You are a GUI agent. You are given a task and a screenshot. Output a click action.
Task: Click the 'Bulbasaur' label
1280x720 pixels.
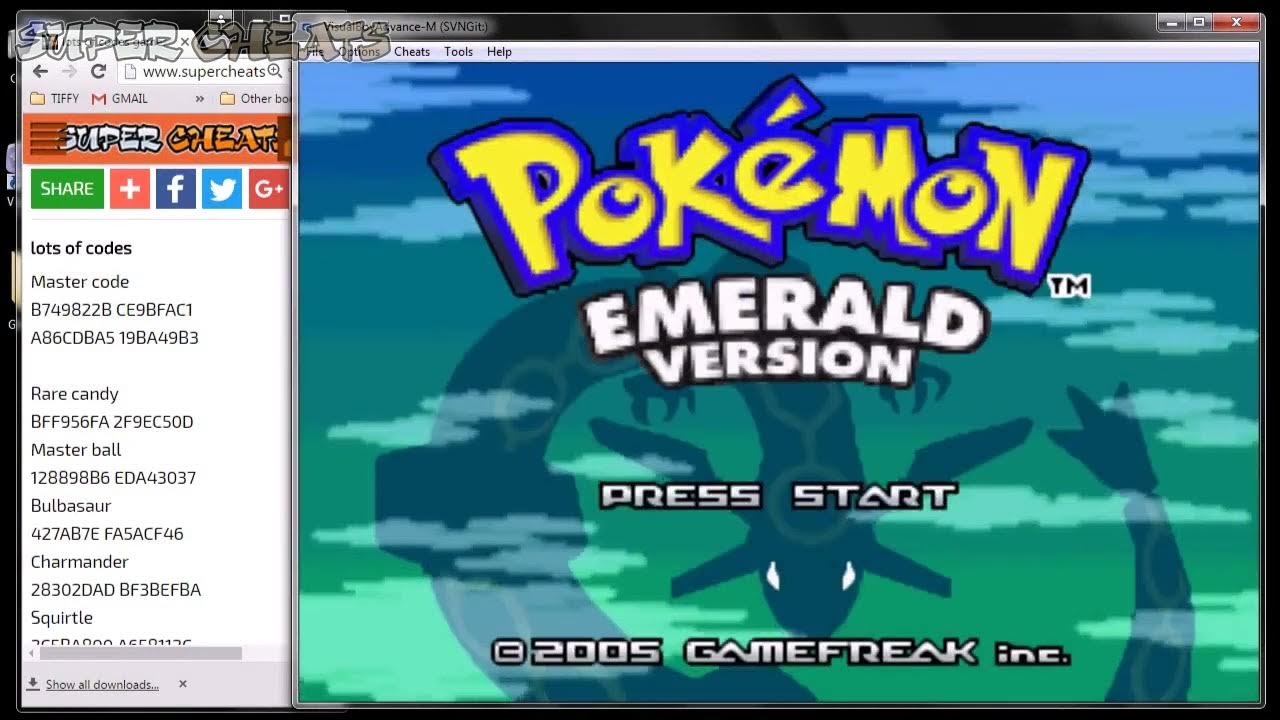click(71, 506)
